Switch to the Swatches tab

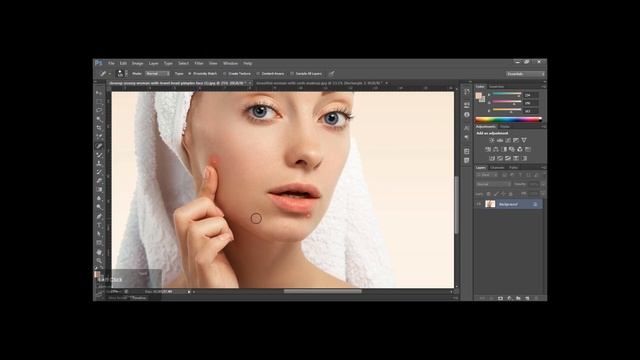pyautogui.click(x=497, y=87)
